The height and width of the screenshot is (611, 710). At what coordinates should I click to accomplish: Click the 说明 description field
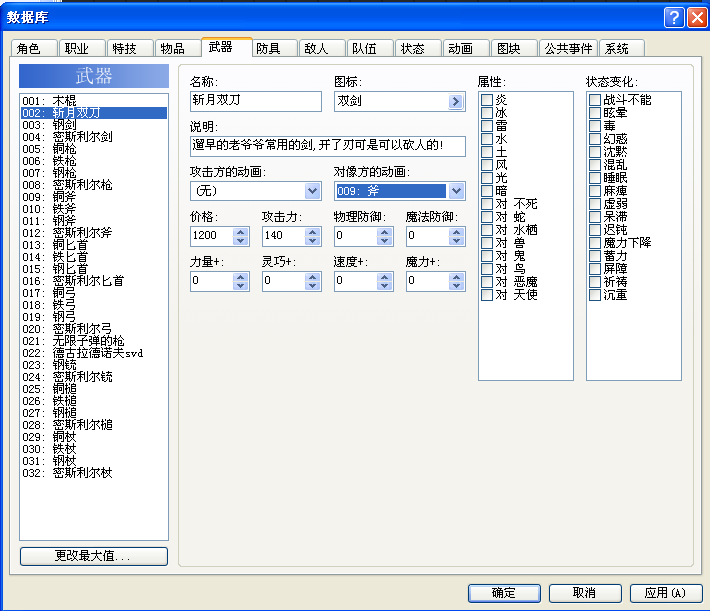tap(328, 146)
